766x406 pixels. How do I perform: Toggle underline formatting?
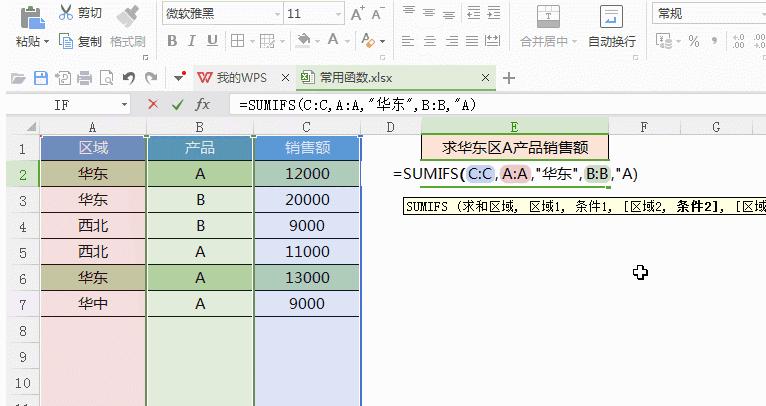[x=212, y=41]
